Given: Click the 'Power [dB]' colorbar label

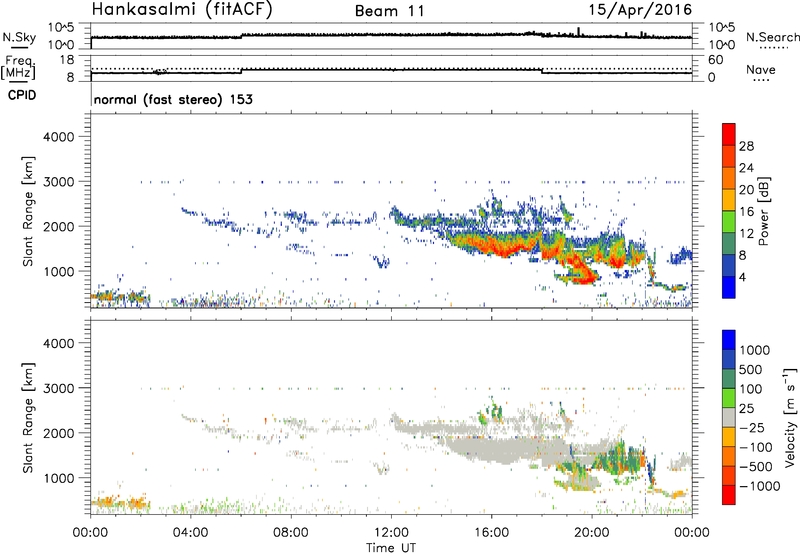Looking at the screenshot, I should 763,211.
